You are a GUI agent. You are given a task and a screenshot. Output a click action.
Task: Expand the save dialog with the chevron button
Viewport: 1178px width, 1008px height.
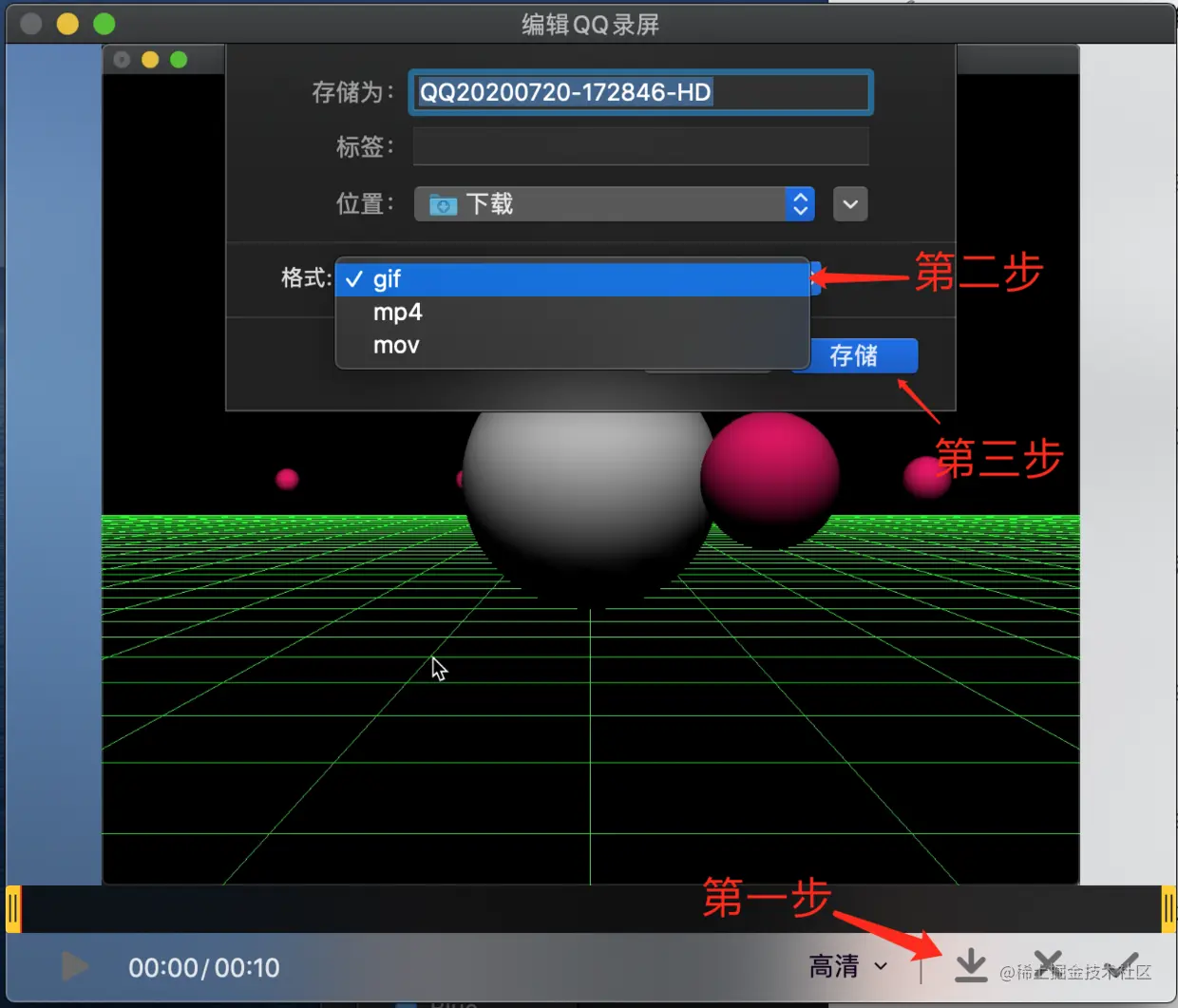pyautogui.click(x=850, y=203)
